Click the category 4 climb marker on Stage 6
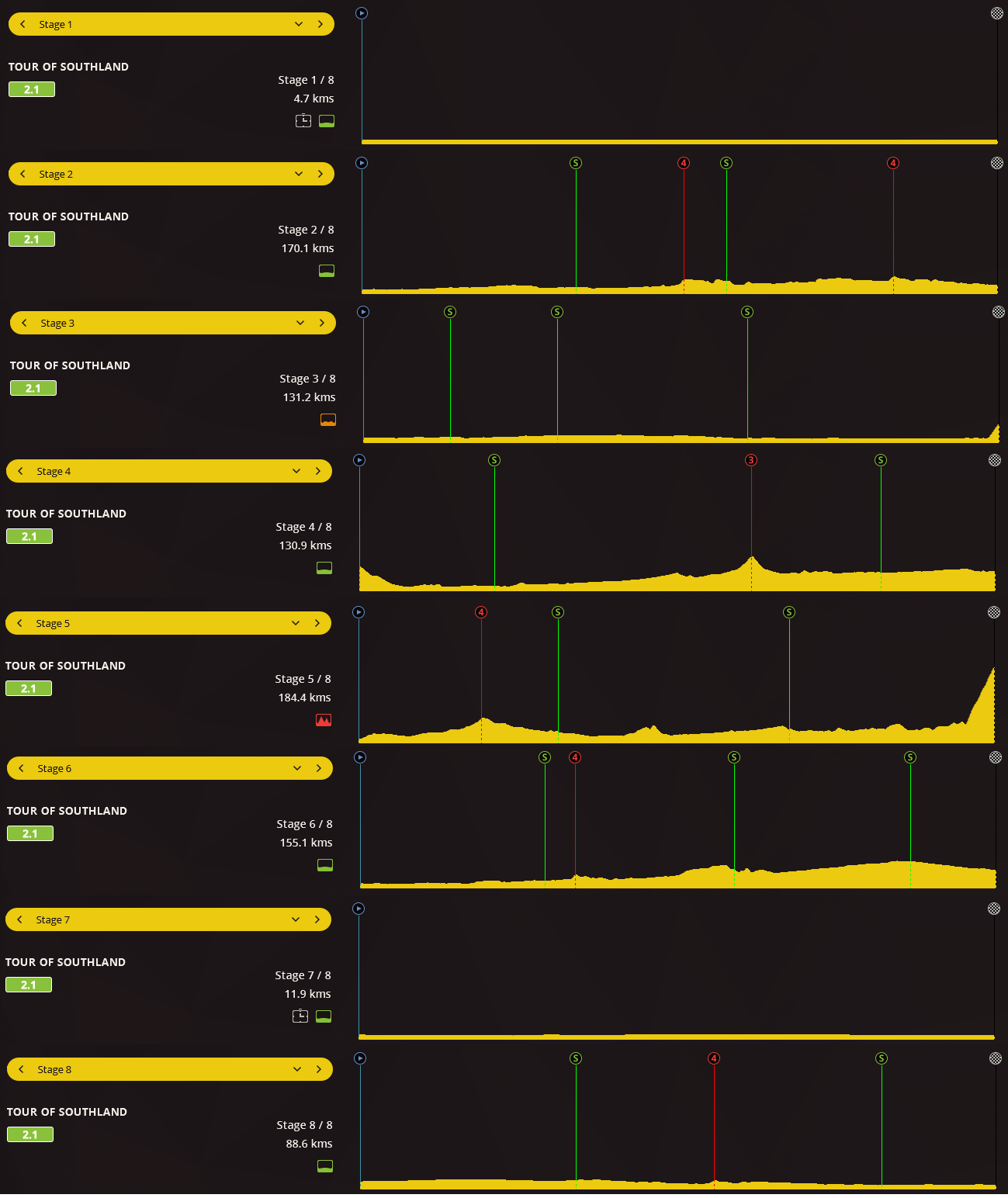This screenshot has height=1198, width=1008. coord(575,757)
